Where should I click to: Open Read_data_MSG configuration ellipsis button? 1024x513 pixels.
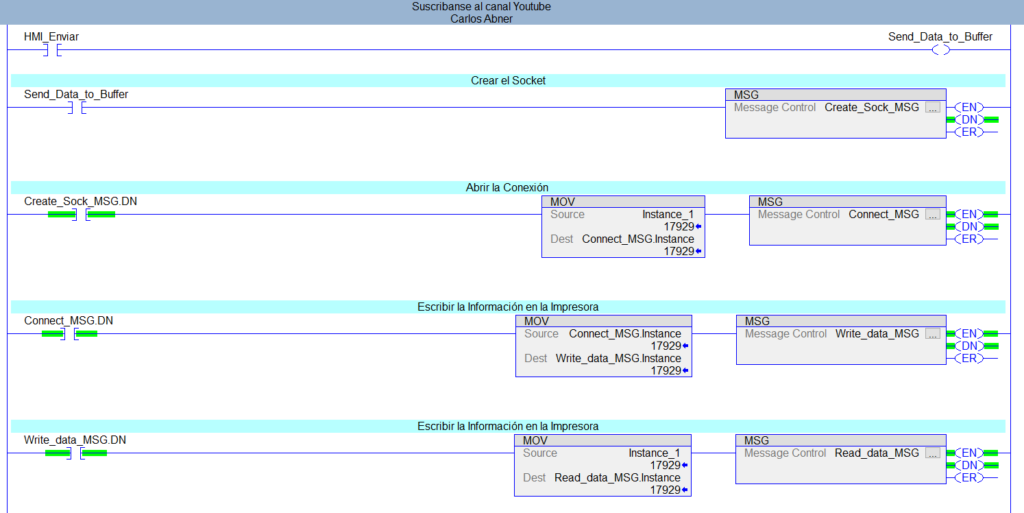coord(933,453)
